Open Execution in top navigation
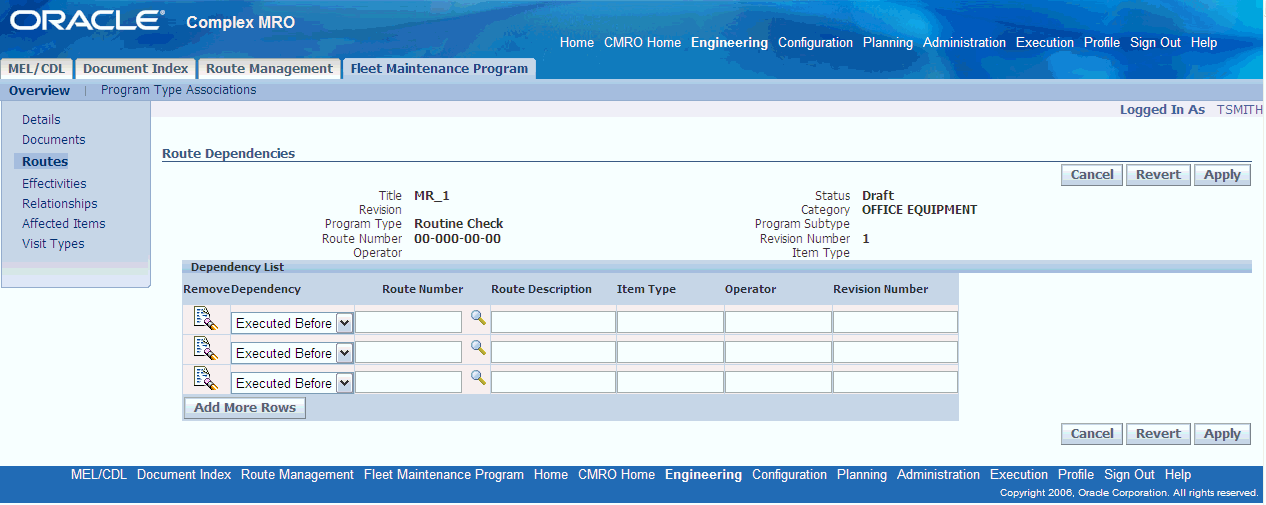1266x505 pixels. tap(1045, 43)
